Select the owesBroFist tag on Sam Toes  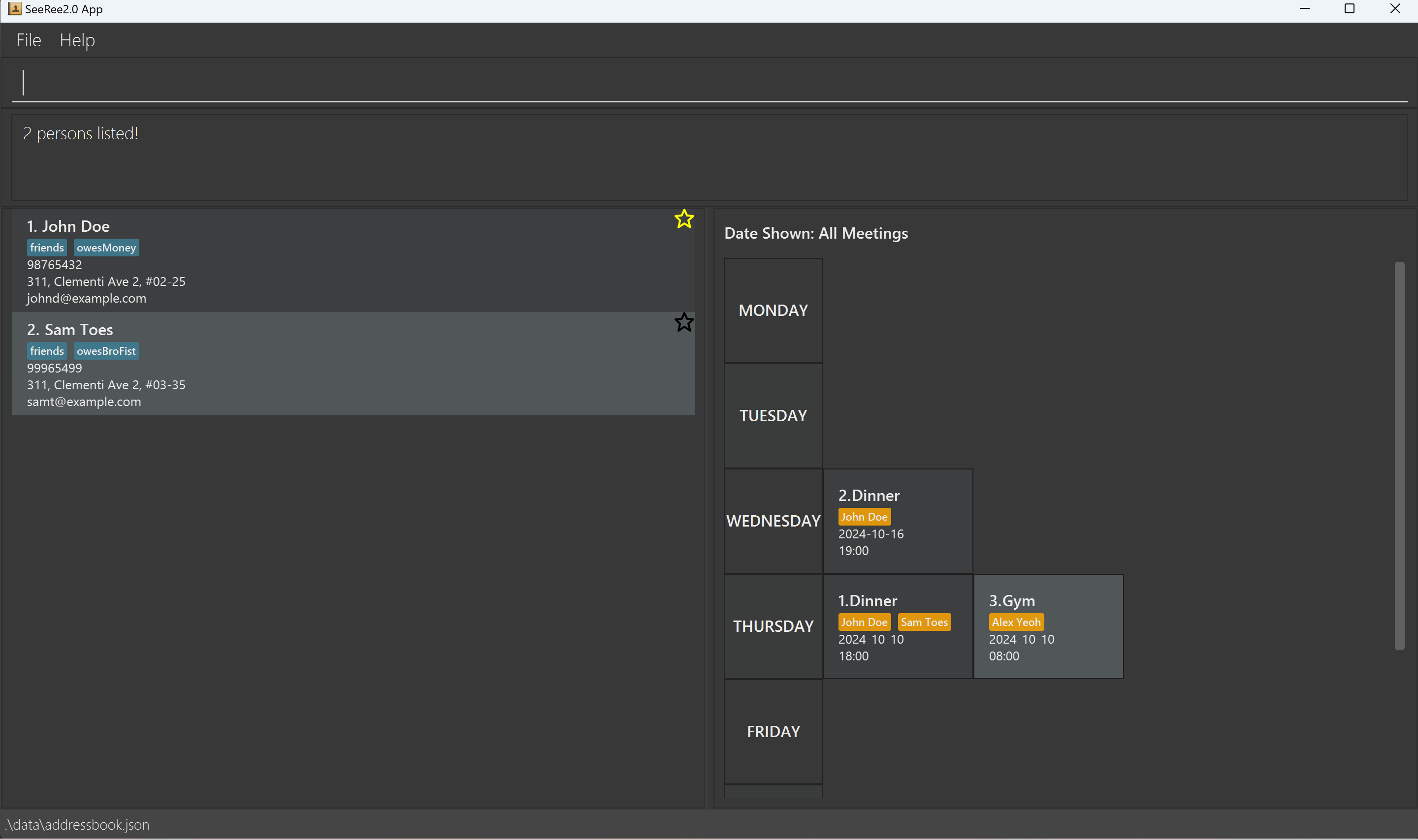click(106, 350)
